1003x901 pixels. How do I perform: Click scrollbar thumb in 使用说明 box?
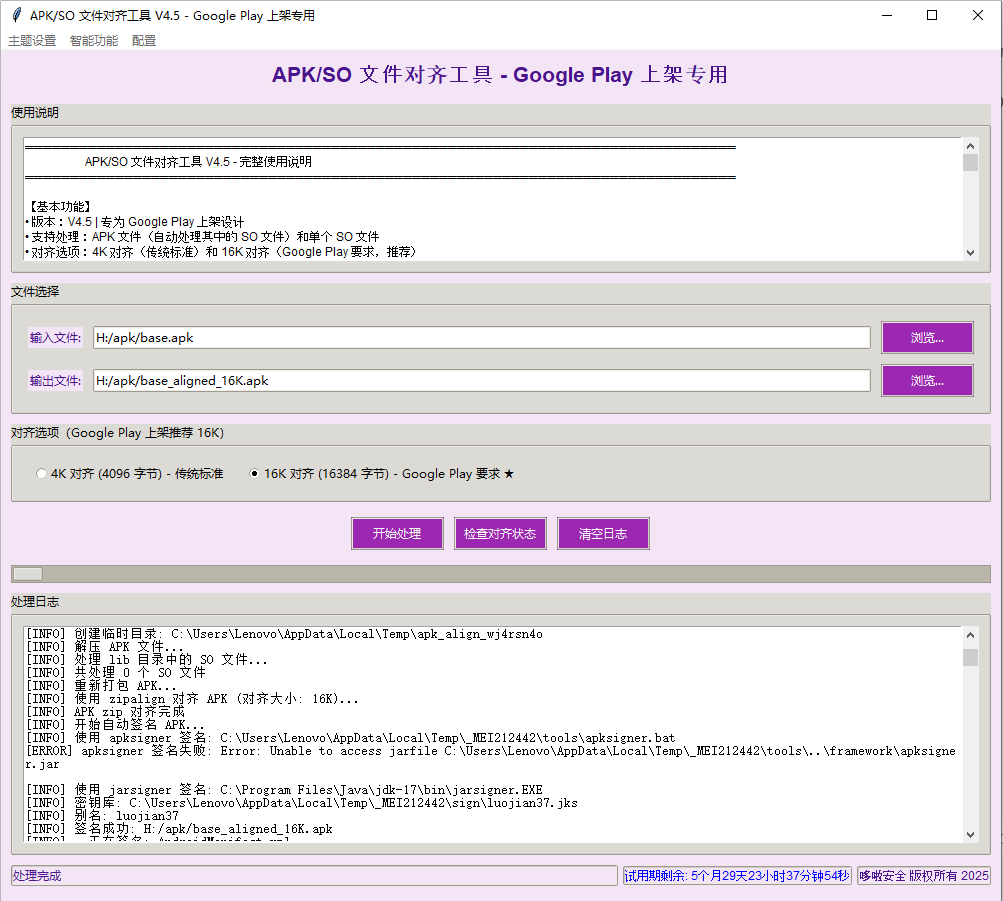click(970, 162)
